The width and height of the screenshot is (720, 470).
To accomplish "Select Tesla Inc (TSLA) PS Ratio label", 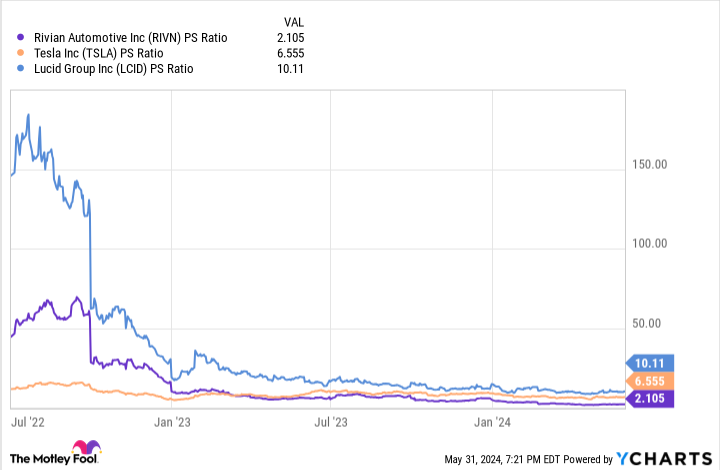I will (99, 53).
